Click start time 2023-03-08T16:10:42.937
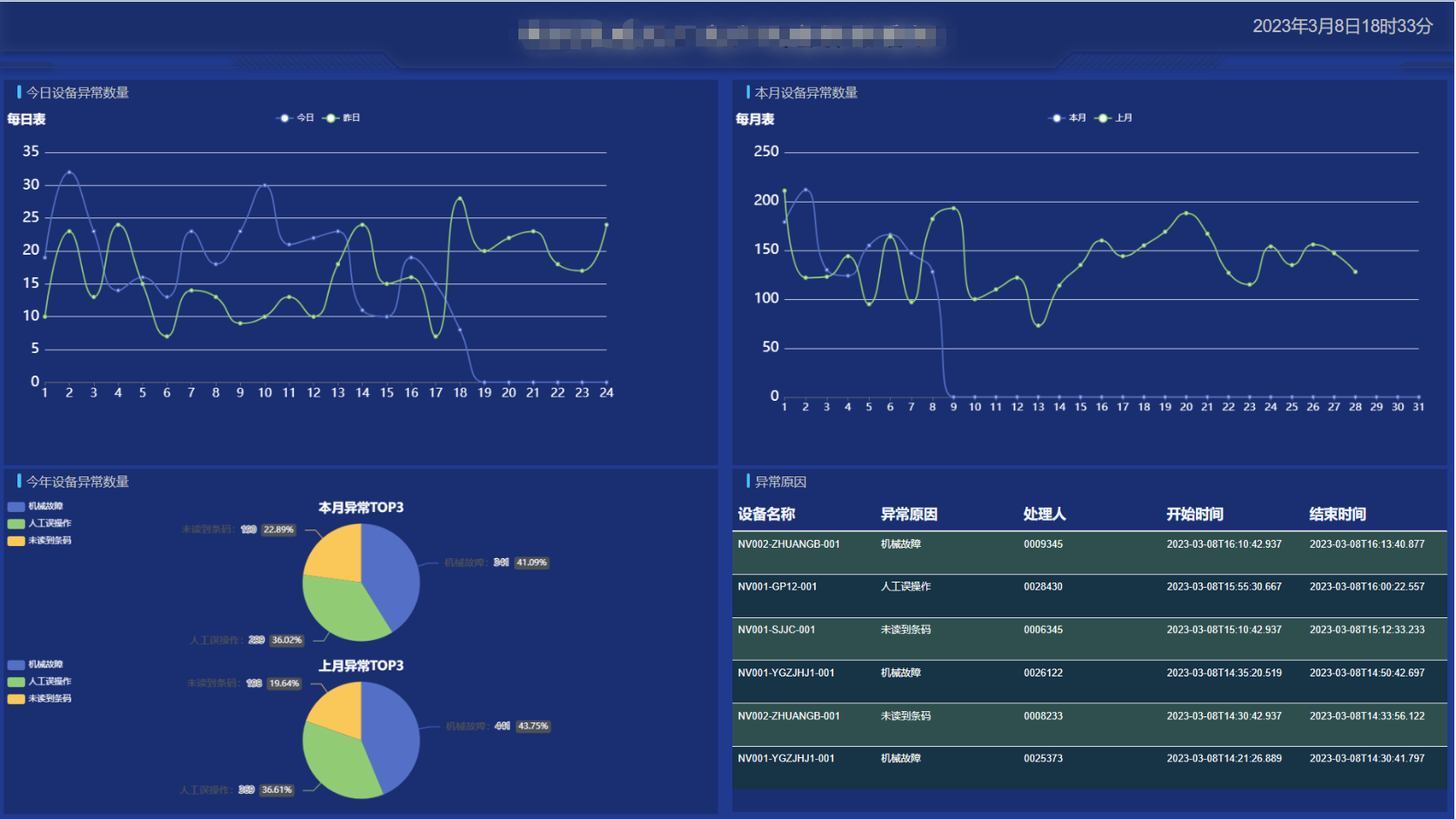 coord(1224,544)
